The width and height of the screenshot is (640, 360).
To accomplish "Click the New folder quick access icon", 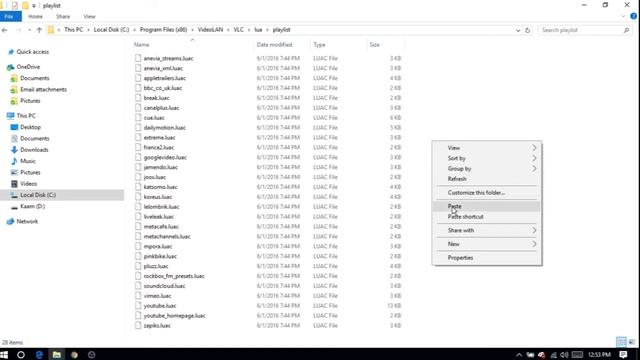I will [25, 6].
